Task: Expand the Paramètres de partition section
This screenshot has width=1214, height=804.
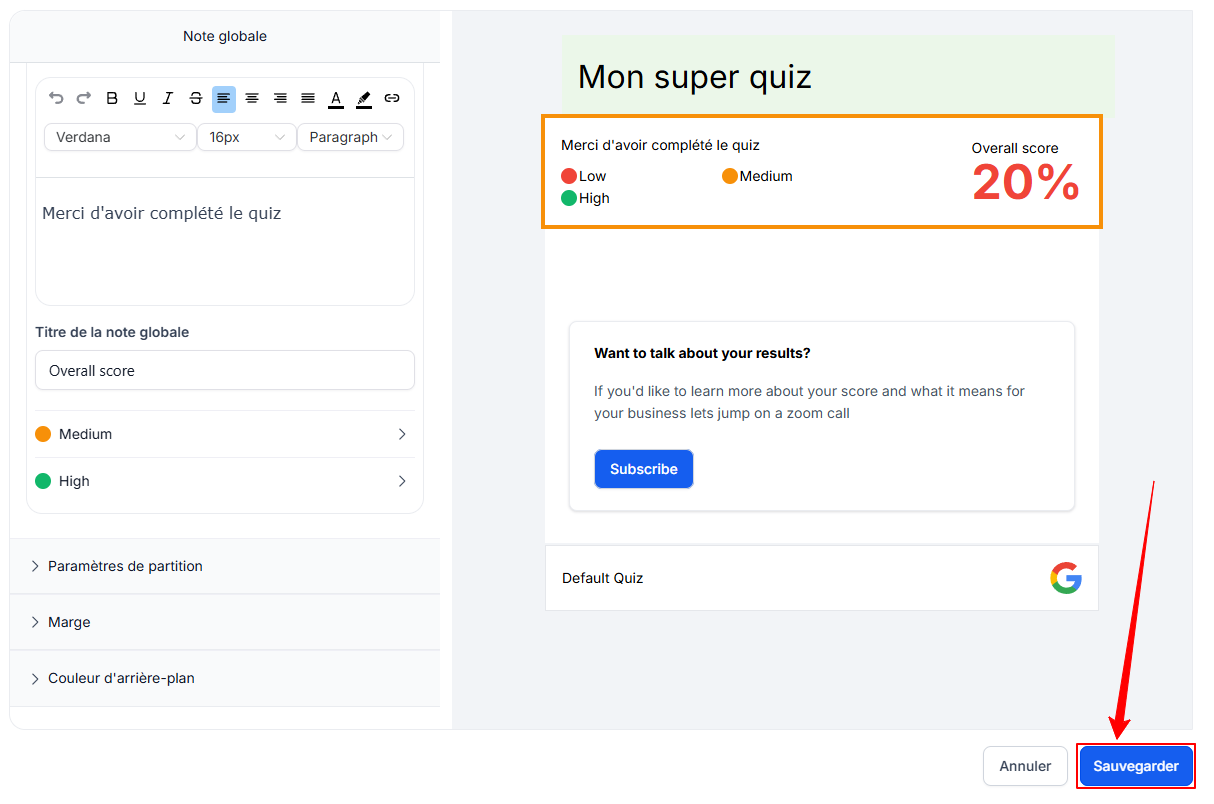Action: click(225, 566)
